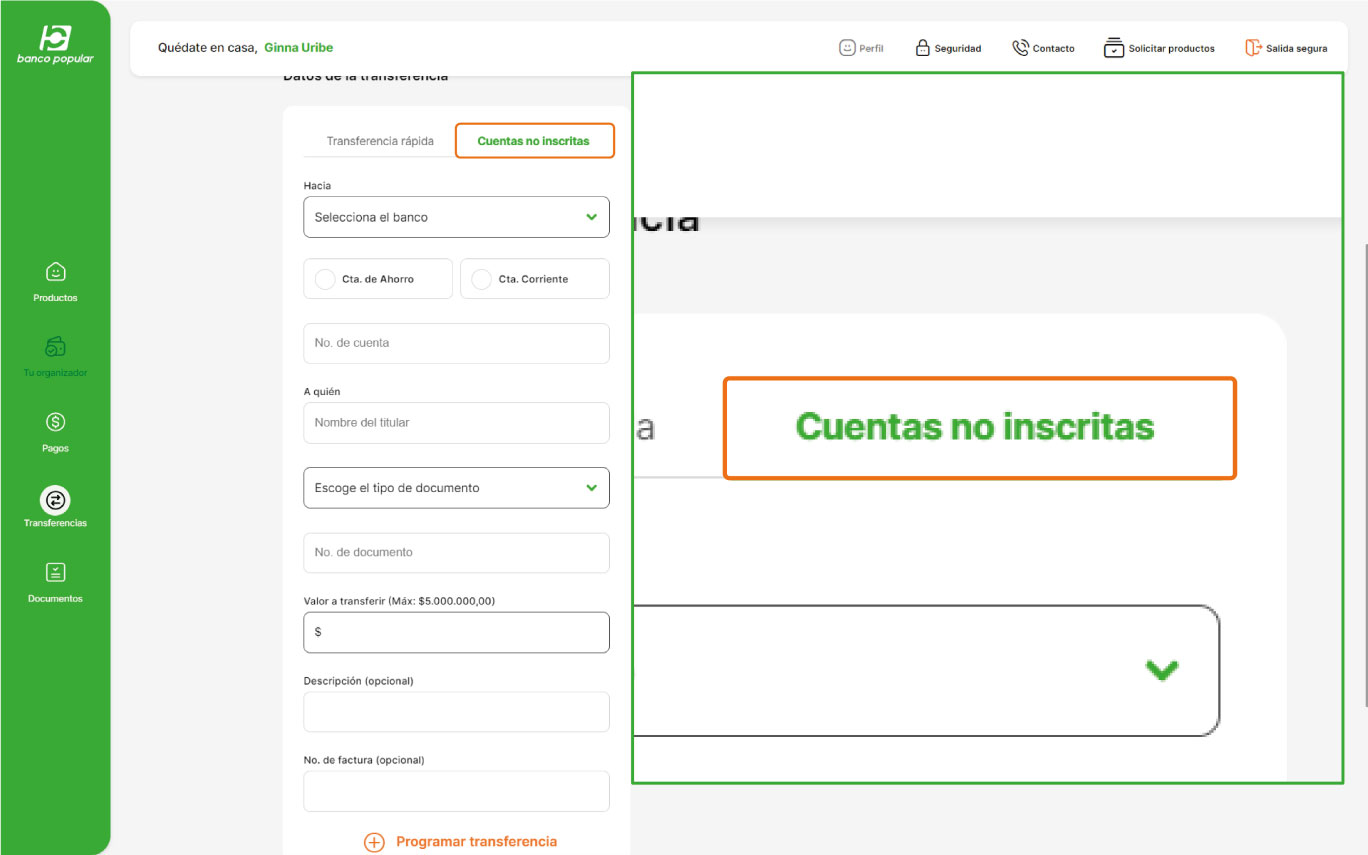The image size is (1368, 855).
Task: Click Programar transferencia
Action: tap(460, 841)
